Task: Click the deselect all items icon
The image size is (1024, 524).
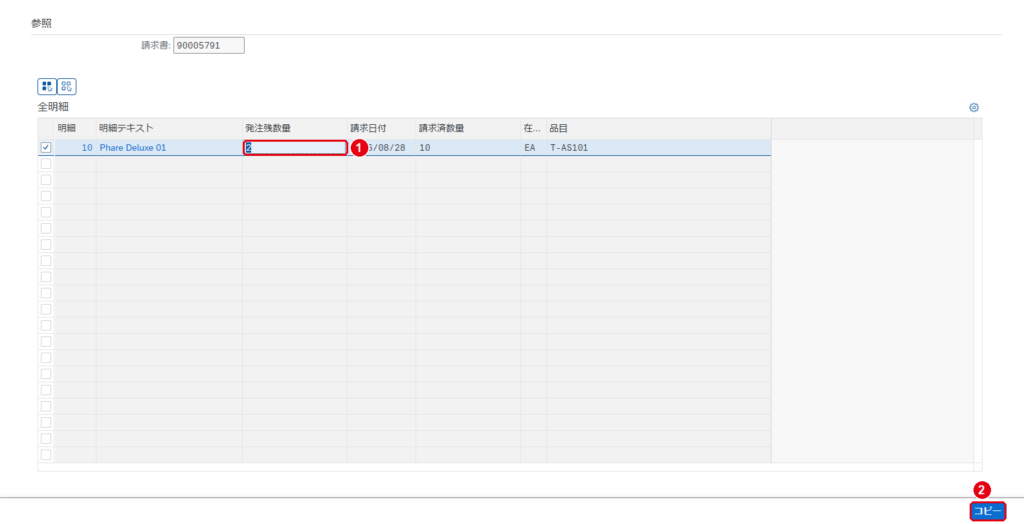Action: [x=67, y=86]
